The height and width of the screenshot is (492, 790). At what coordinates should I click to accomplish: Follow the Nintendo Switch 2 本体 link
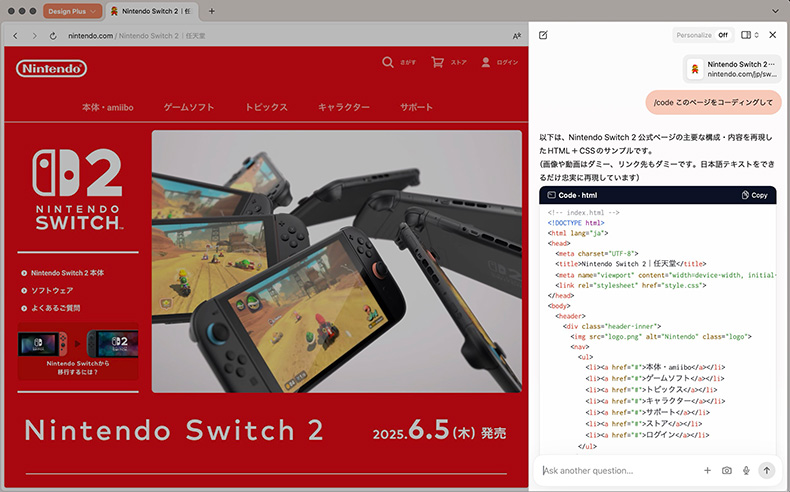67,273
